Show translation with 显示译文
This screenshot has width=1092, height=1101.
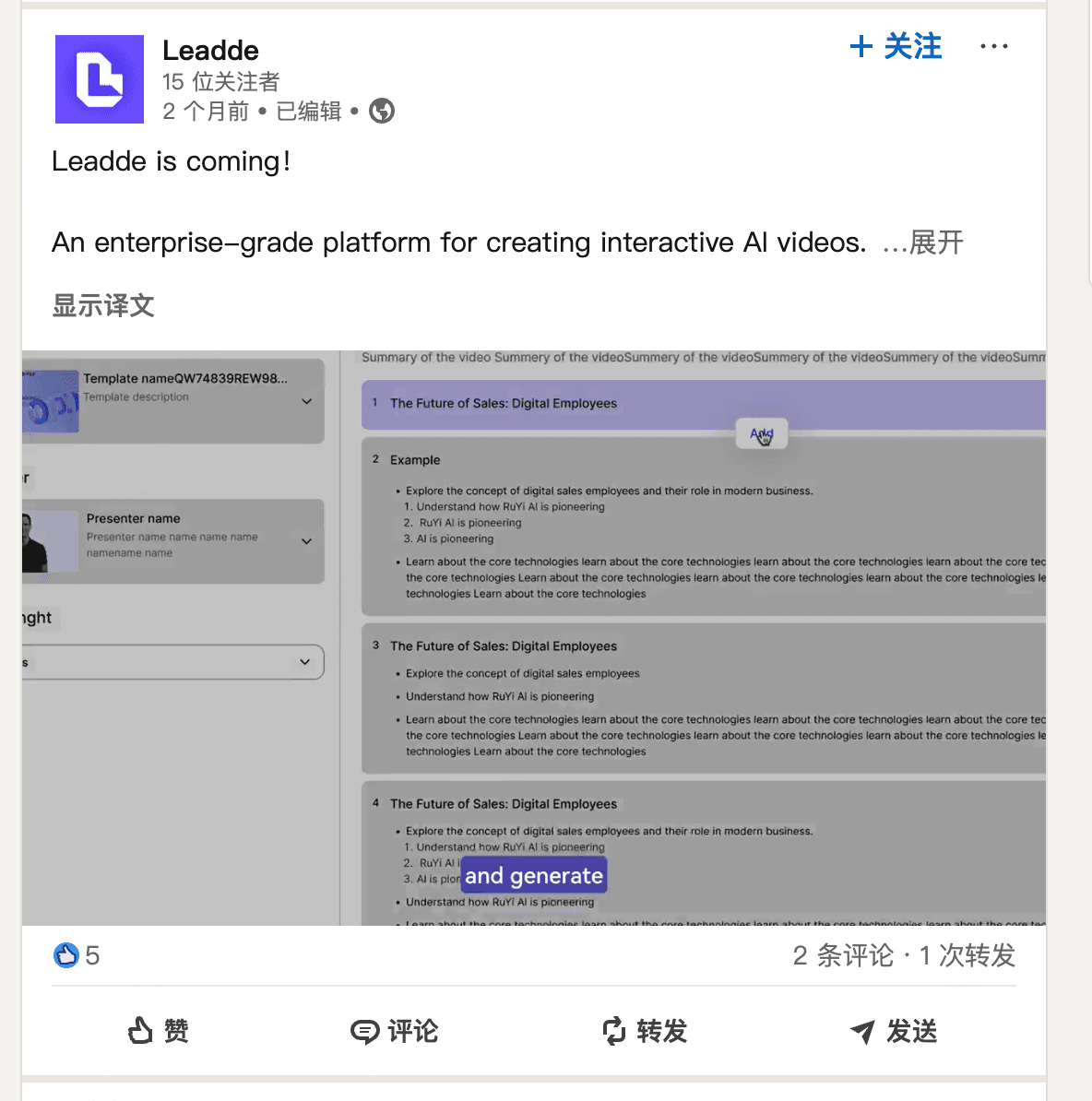tap(103, 305)
